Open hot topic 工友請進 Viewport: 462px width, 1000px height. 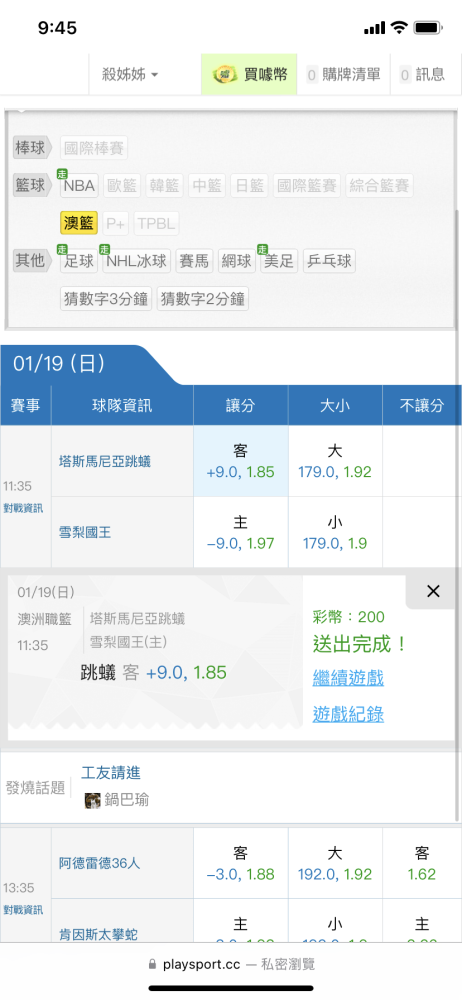click(111, 773)
